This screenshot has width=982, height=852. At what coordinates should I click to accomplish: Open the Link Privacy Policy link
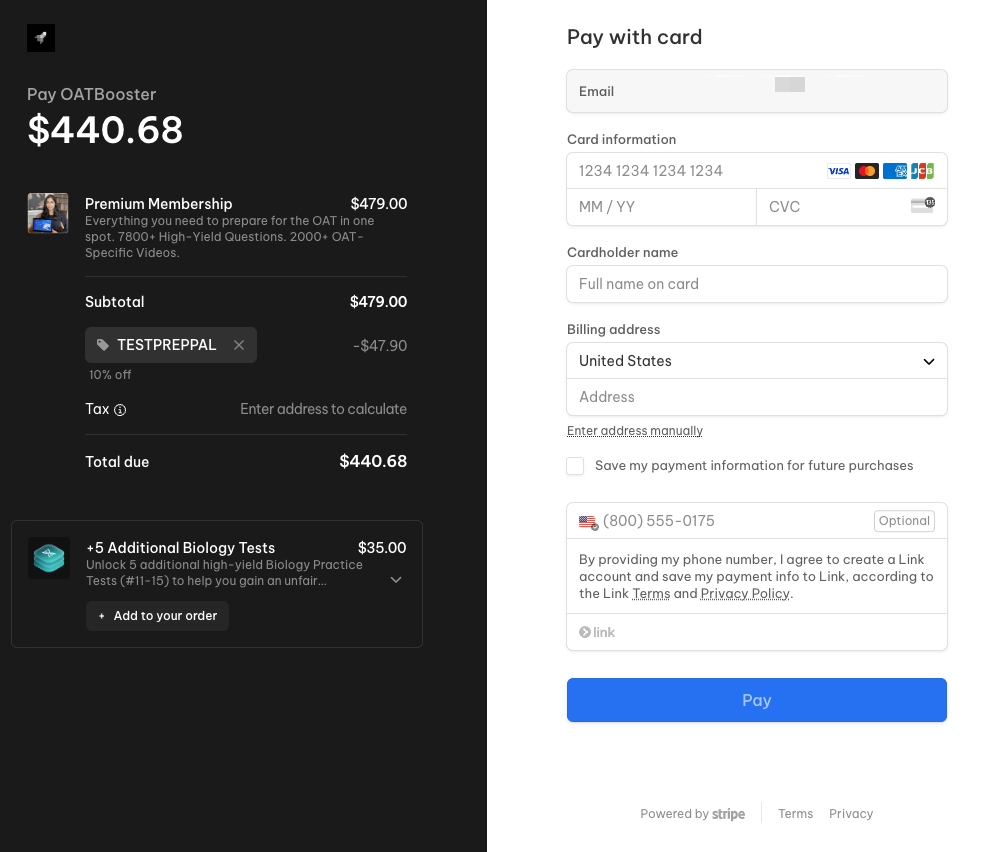point(745,594)
